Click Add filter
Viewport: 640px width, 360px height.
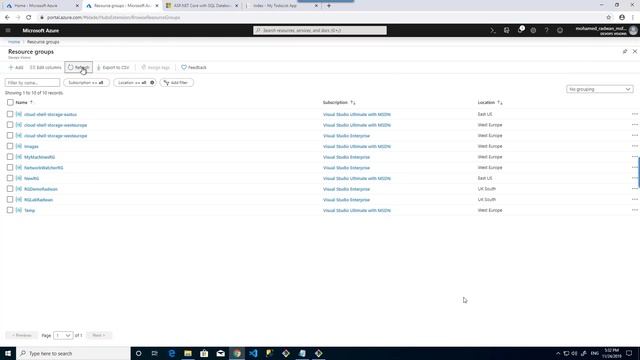tap(176, 82)
